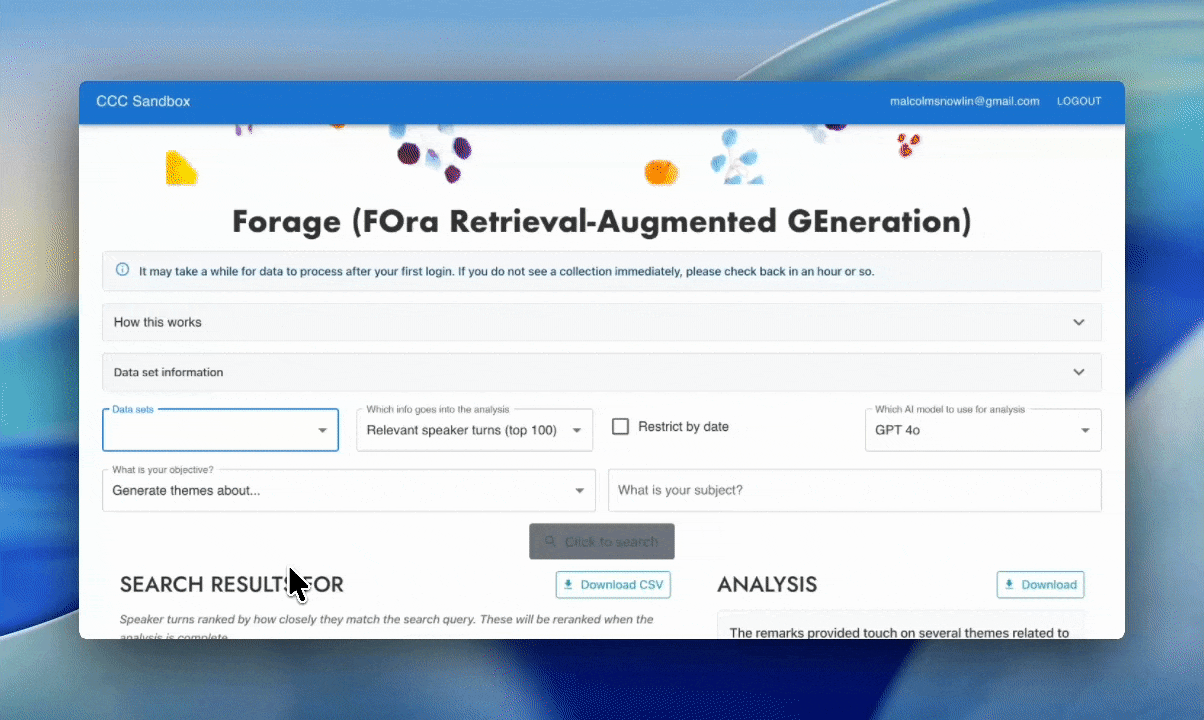Click the download icon beside Download CSV
Viewport: 1204px width, 720px height.
569,585
